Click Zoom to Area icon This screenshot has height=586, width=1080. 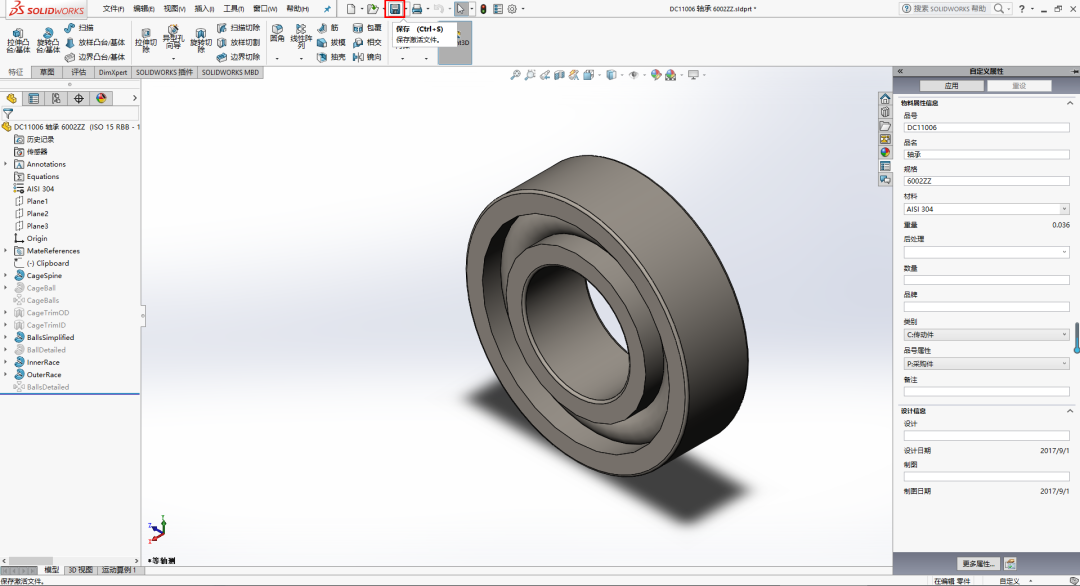click(530, 75)
